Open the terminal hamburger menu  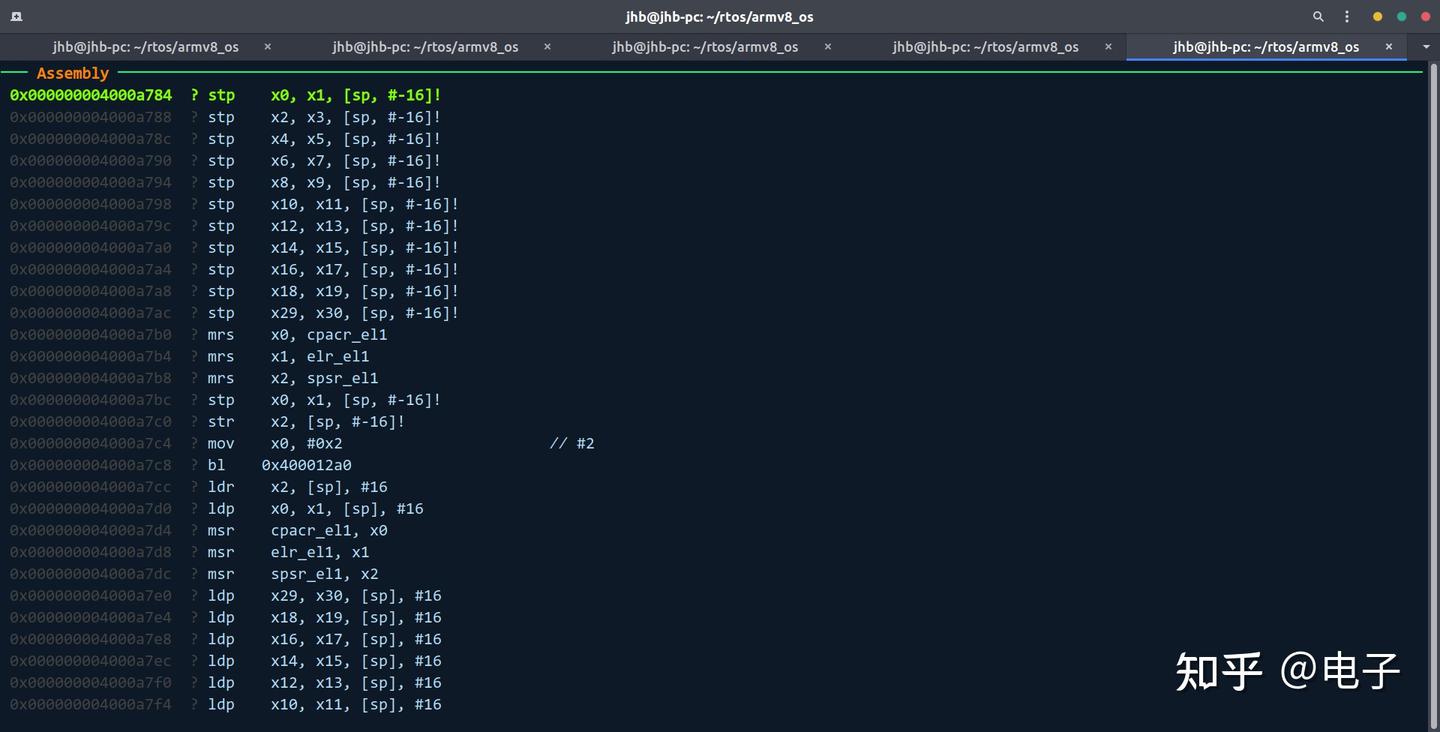1346,17
